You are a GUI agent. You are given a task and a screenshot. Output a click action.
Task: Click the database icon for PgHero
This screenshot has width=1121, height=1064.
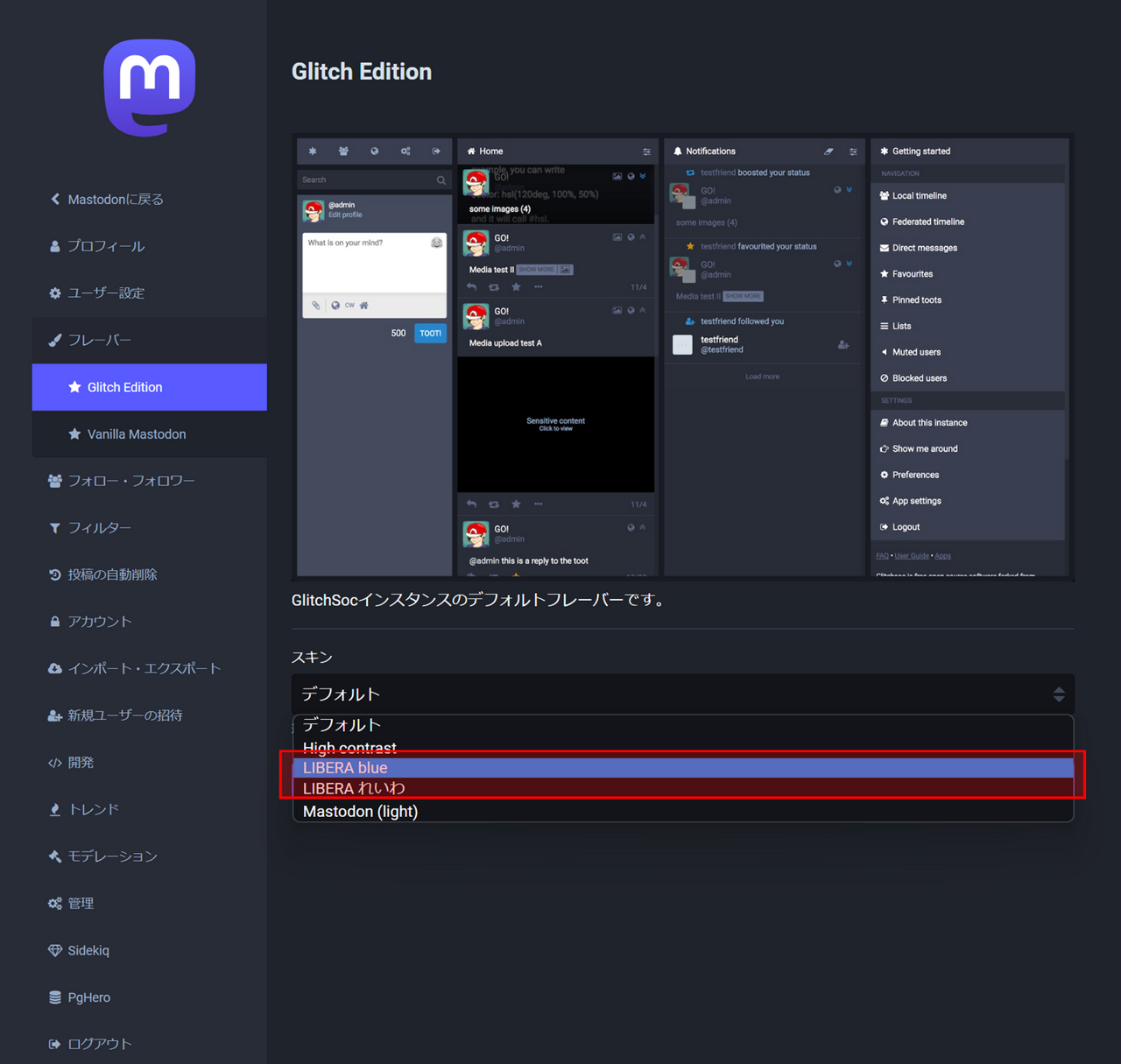(x=55, y=997)
